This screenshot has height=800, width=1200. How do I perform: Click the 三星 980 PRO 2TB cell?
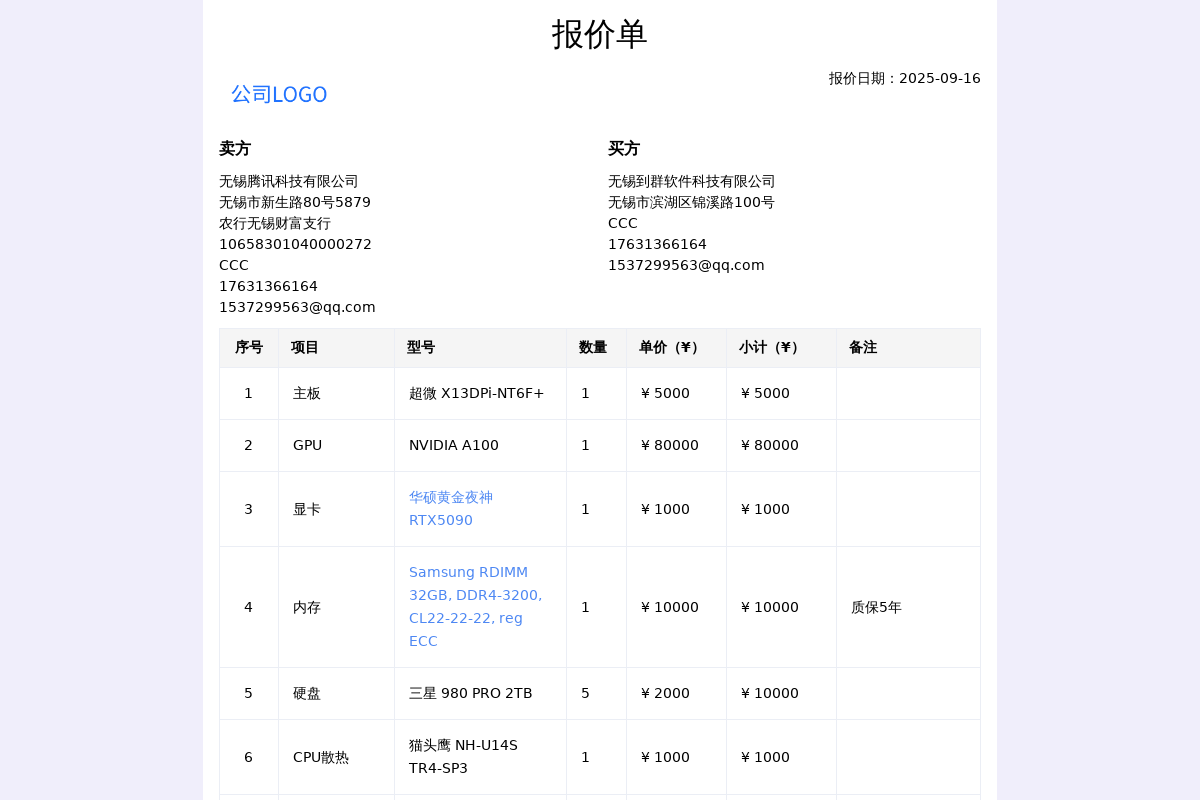pos(470,693)
